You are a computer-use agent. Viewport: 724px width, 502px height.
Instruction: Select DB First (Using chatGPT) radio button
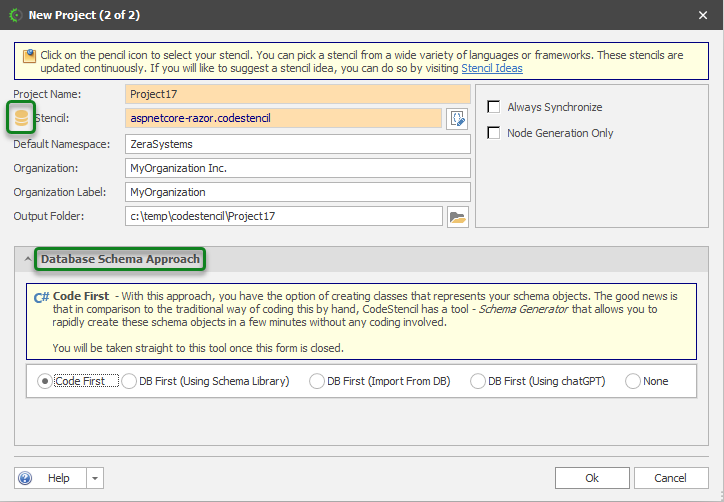(478, 381)
